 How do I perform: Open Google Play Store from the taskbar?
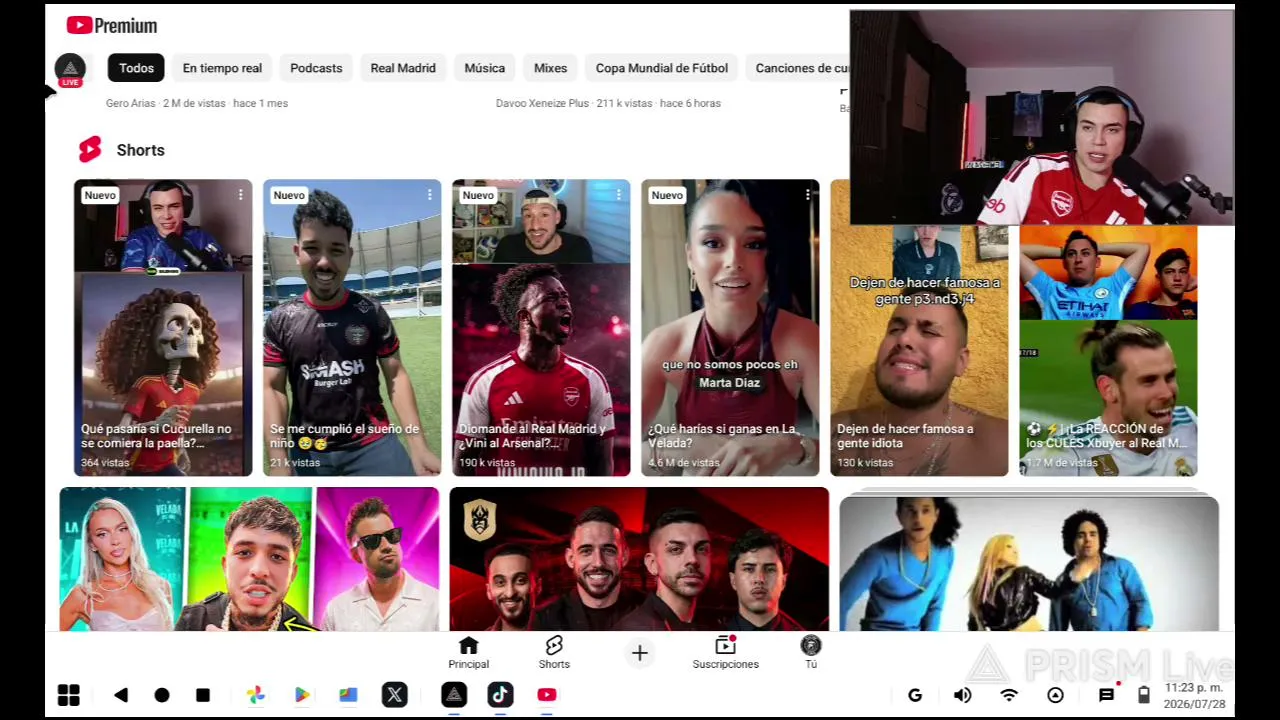[x=302, y=695]
